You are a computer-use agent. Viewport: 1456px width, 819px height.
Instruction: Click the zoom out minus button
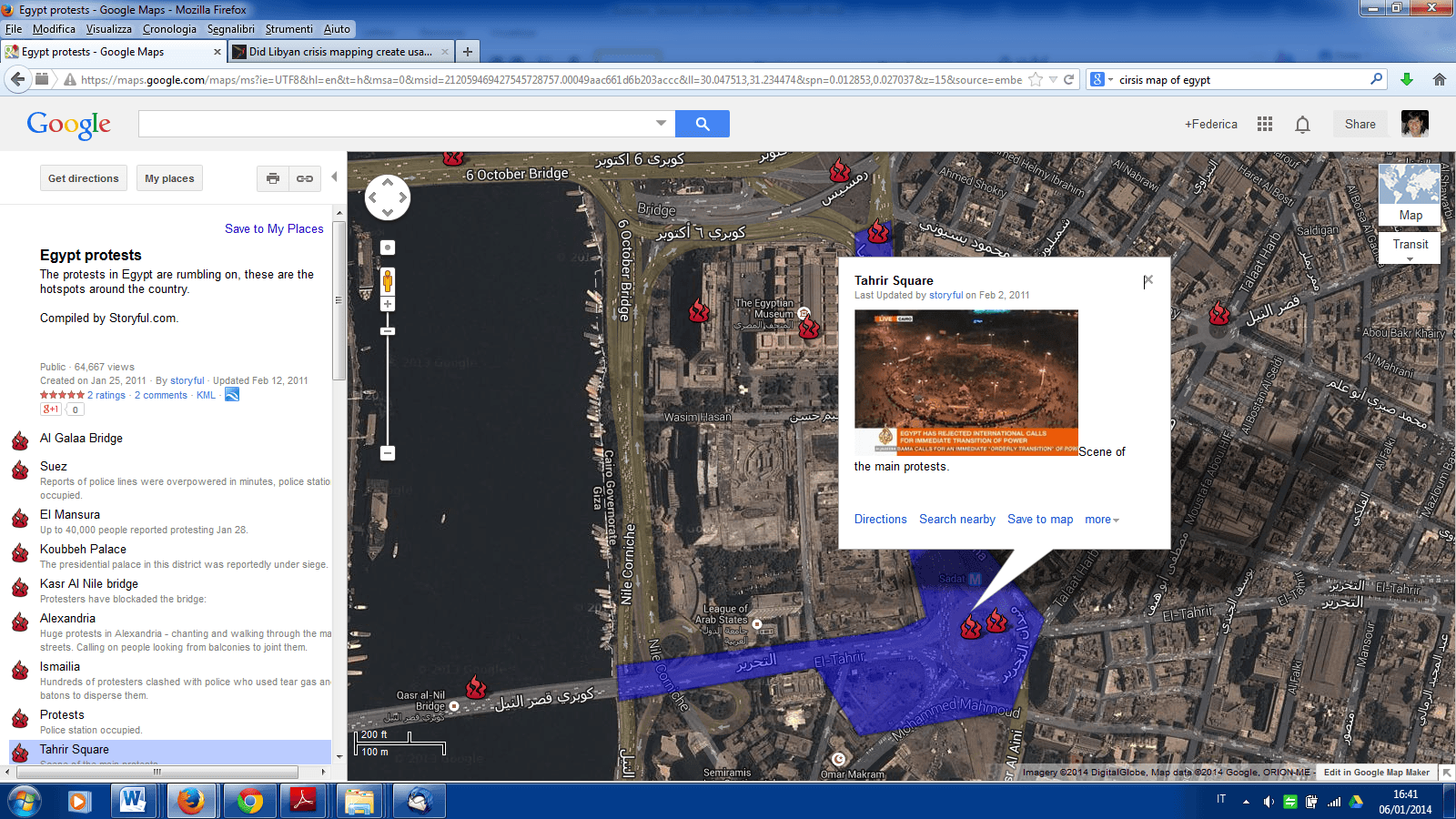pos(388,453)
